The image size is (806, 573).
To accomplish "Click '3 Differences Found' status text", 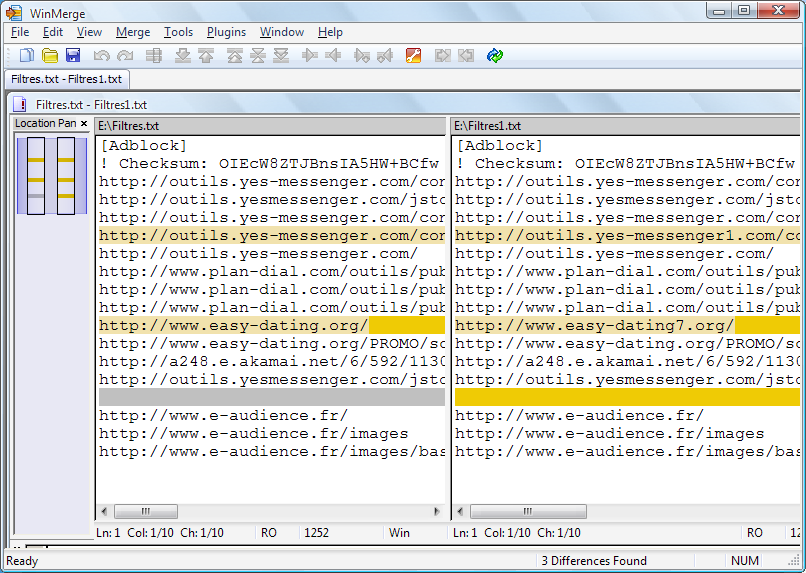I will click(594, 561).
